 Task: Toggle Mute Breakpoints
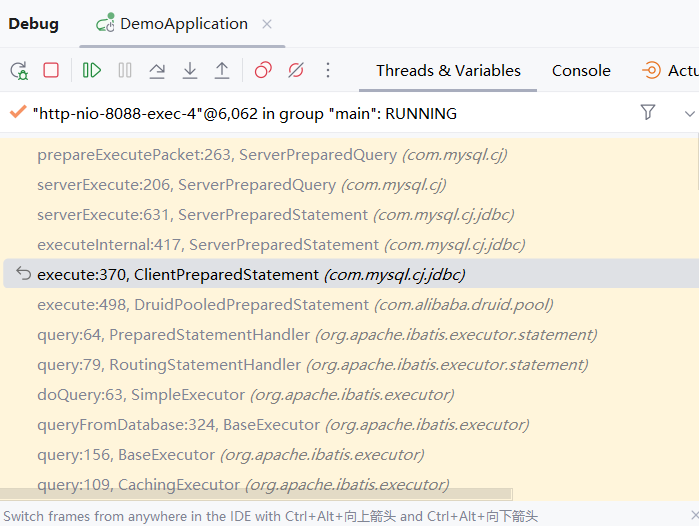pos(295,70)
